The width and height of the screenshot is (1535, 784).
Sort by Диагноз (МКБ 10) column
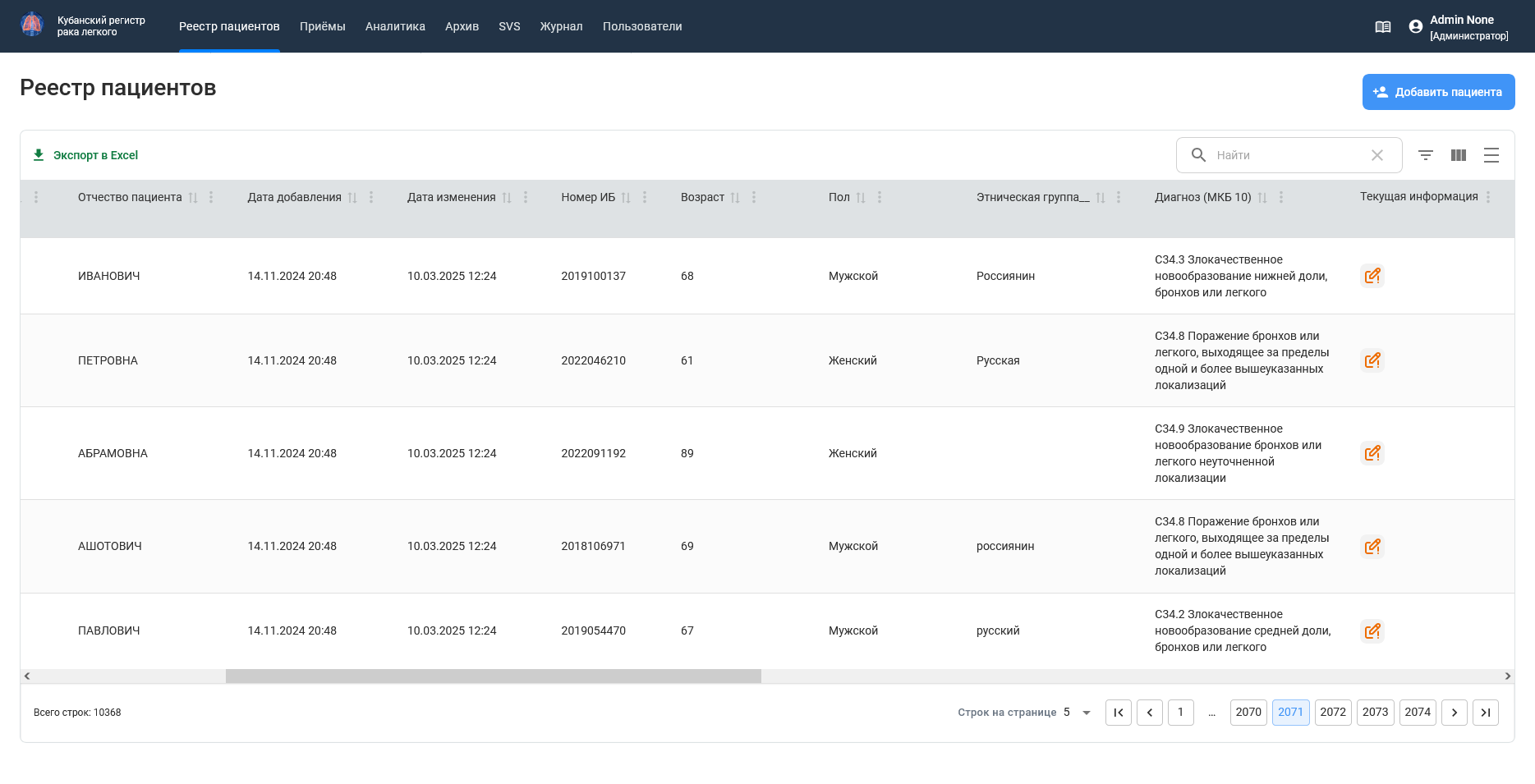click(1262, 198)
